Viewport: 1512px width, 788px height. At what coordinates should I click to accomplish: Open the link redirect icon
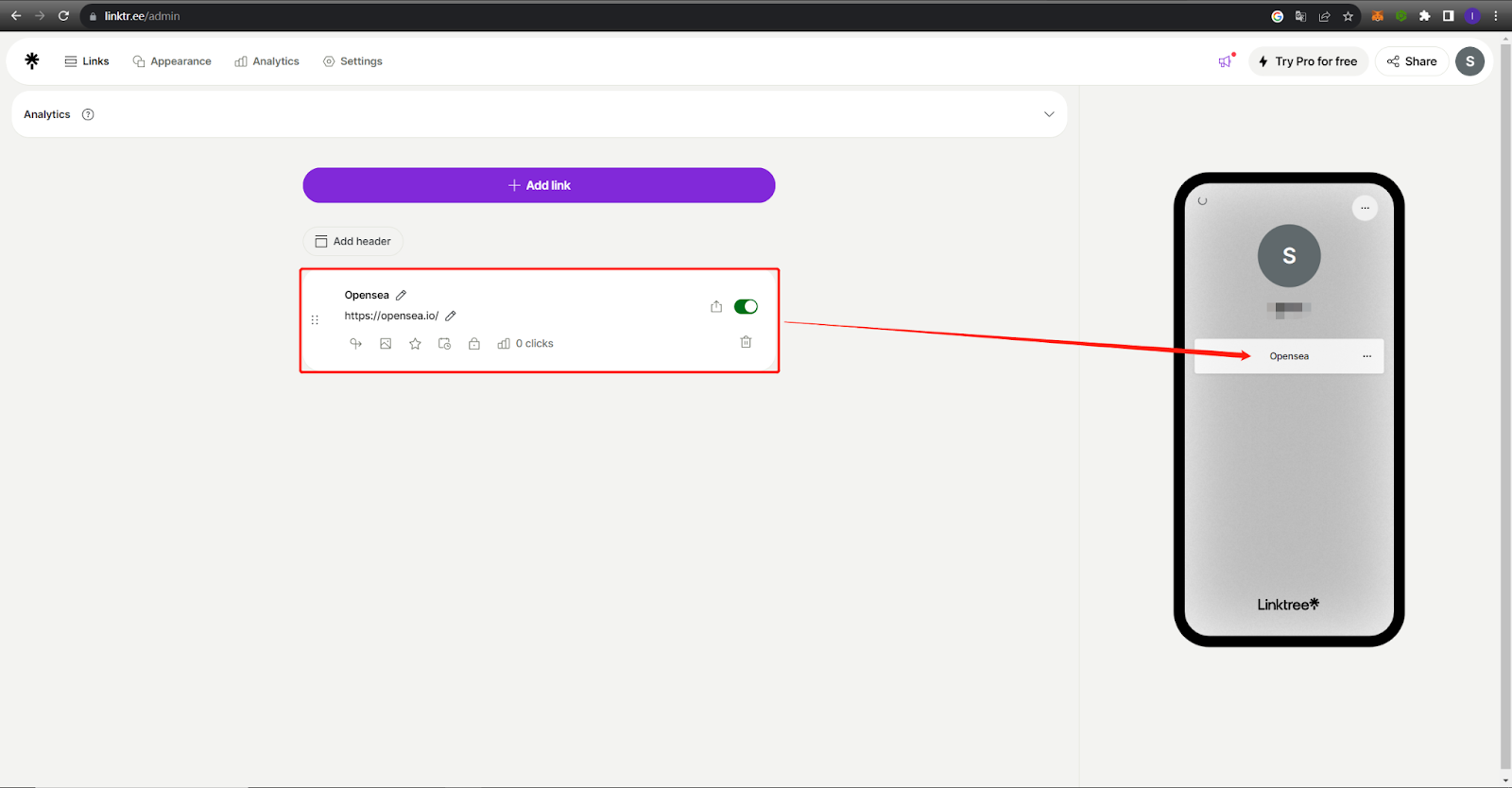[356, 343]
